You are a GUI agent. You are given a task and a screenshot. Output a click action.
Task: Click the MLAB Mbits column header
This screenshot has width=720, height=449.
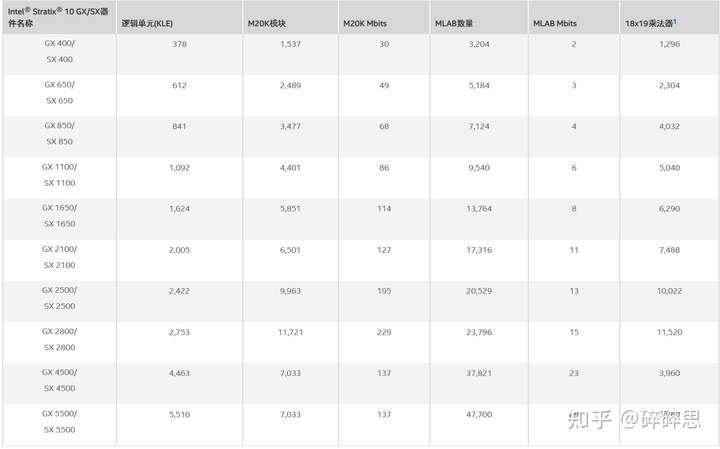click(555, 23)
